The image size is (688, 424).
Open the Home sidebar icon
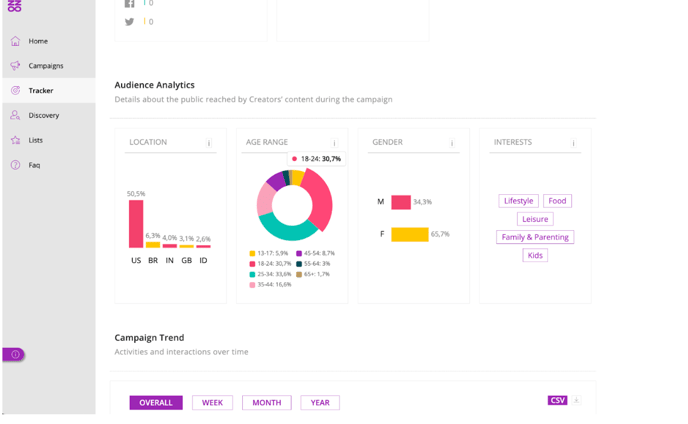(15, 41)
